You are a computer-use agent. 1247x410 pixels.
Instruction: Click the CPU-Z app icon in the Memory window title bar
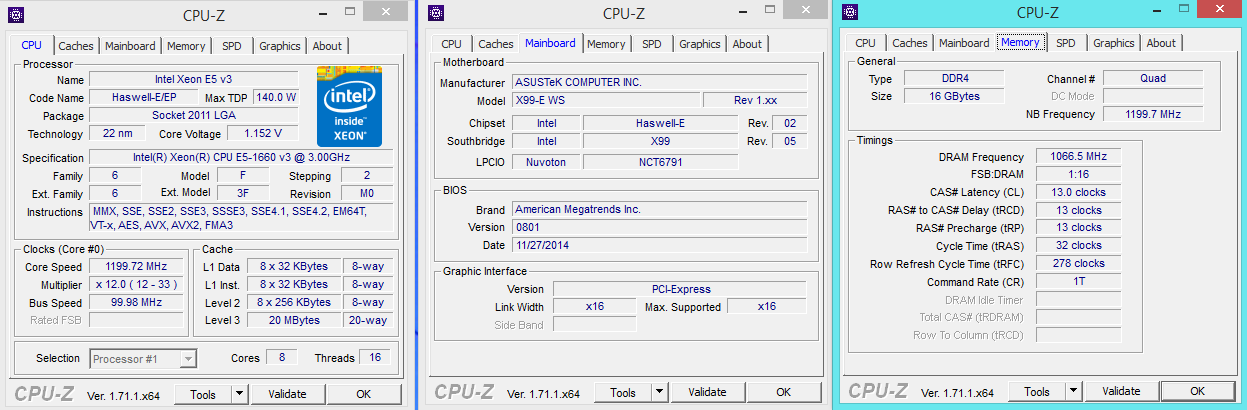point(850,12)
